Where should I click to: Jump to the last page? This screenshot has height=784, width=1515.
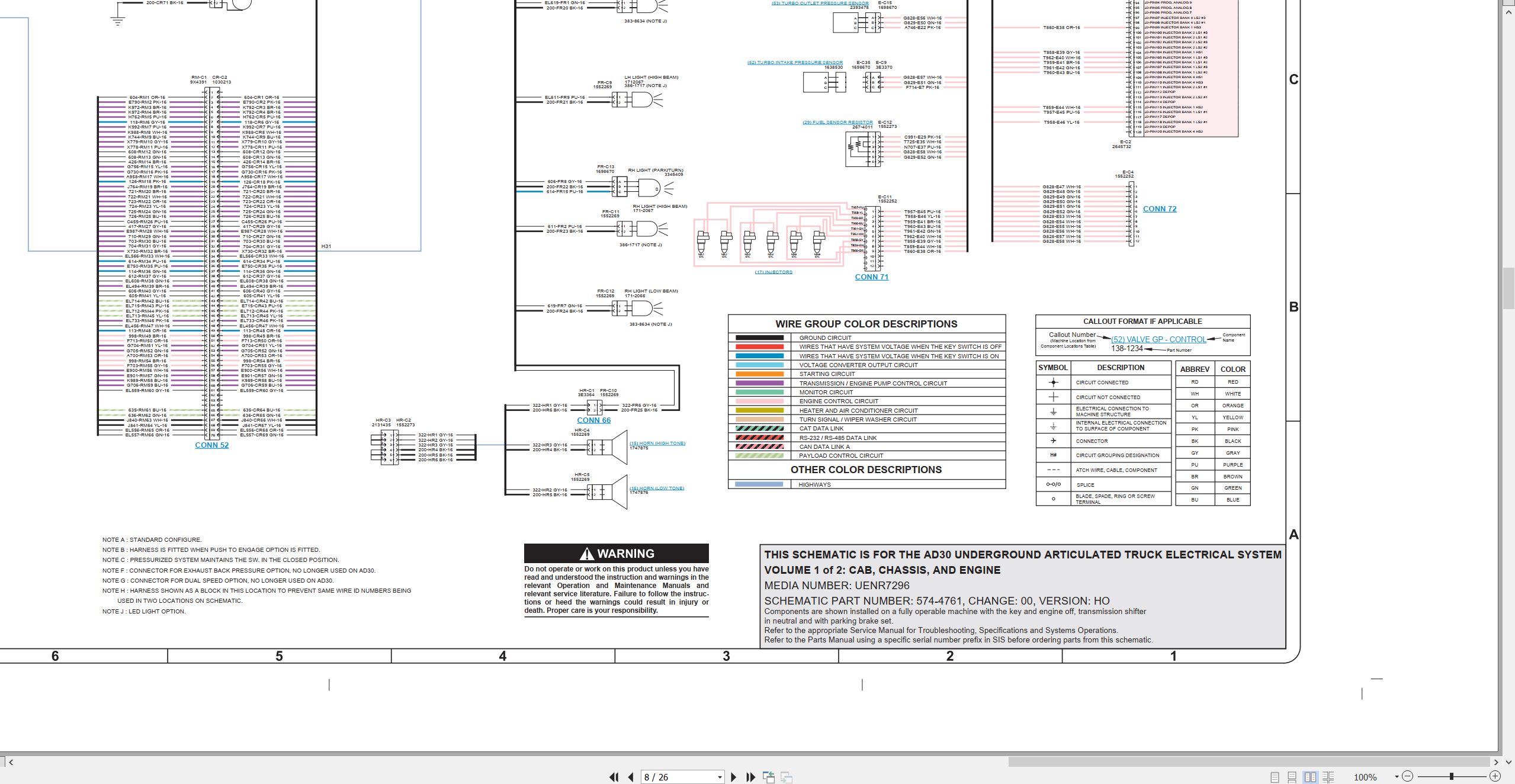[750, 777]
